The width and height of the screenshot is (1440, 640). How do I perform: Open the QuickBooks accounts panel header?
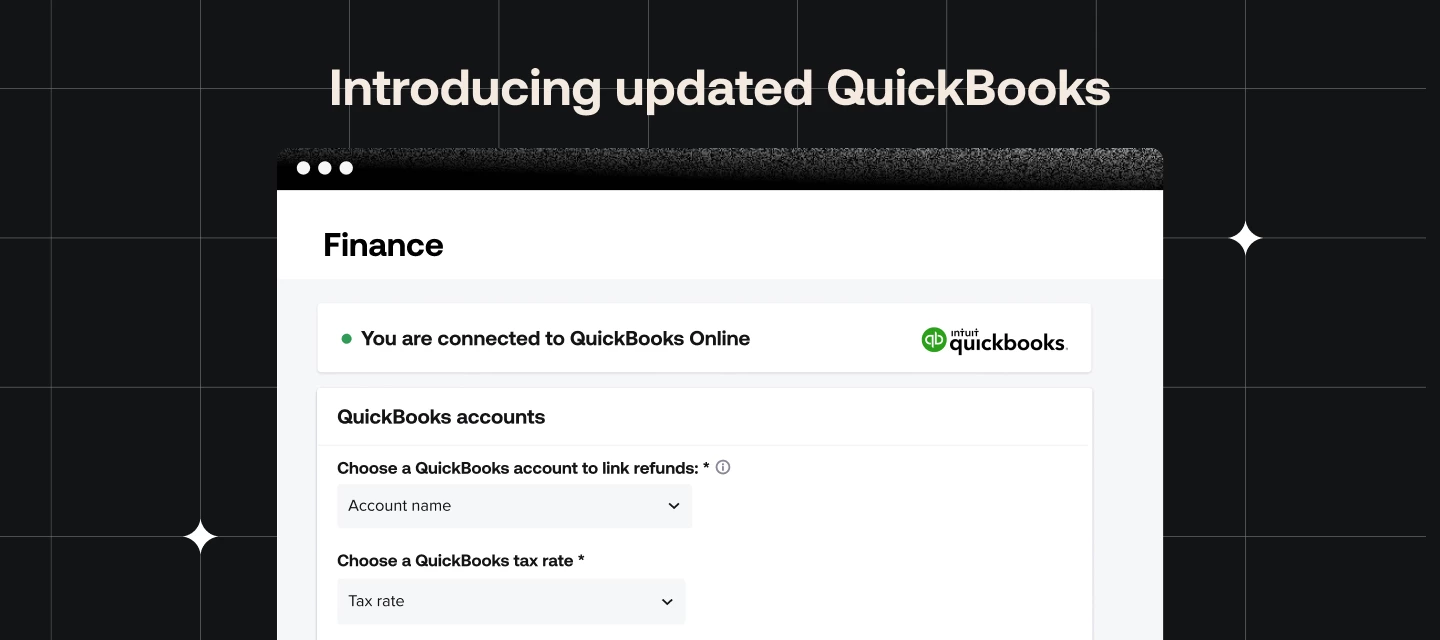tap(441, 417)
